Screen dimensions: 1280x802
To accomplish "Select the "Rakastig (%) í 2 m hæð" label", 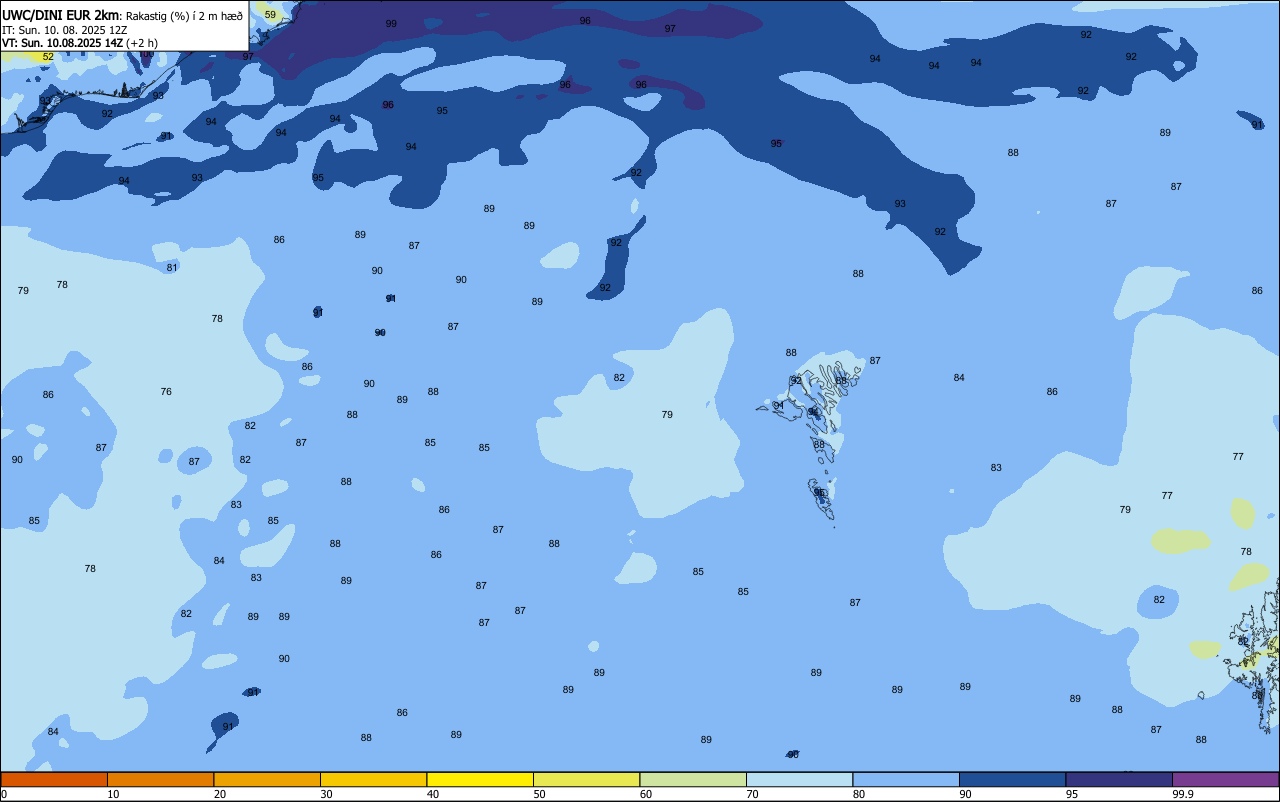I will (x=184, y=16).
